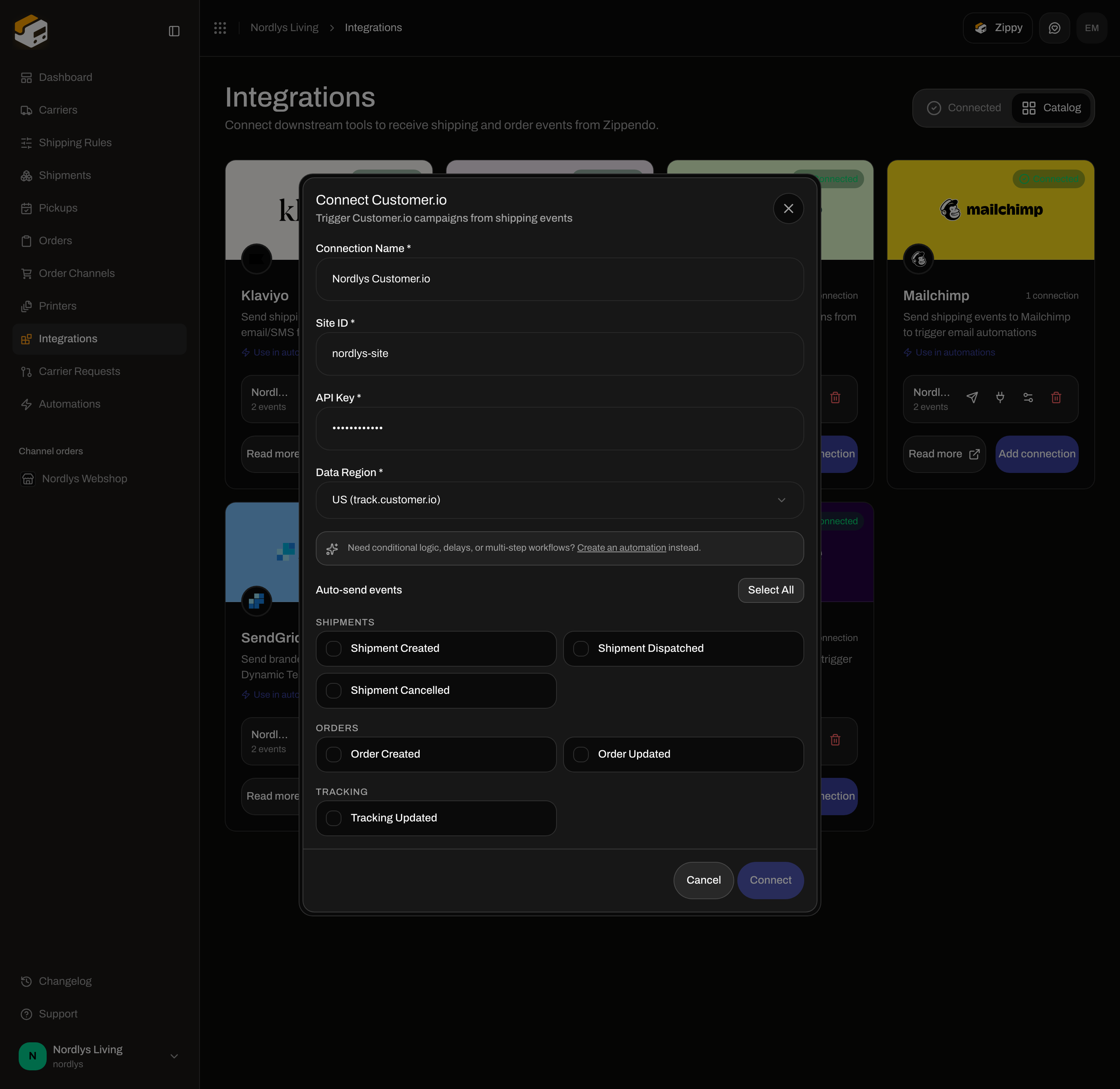Click Select All events button
The width and height of the screenshot is (1120, 1089).
[770, 590]
